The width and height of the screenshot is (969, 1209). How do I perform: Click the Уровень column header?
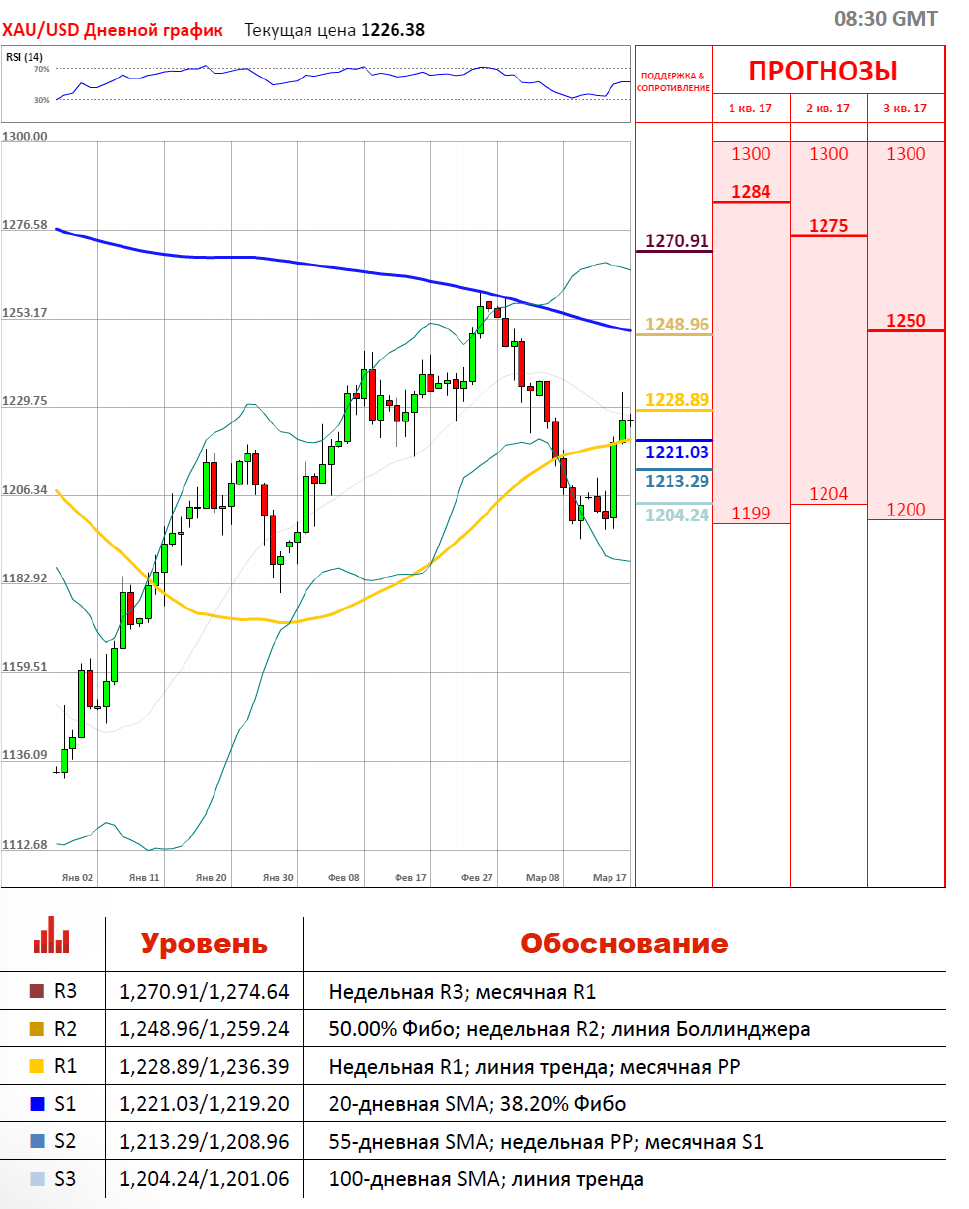tap(204, 944)
